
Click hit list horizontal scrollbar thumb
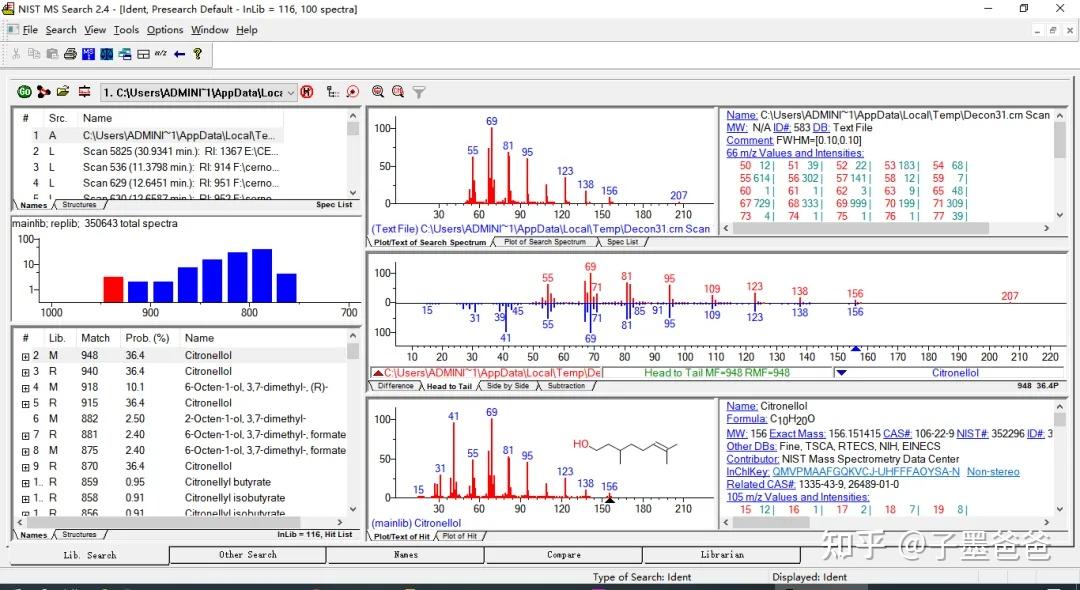click(163, 523)
